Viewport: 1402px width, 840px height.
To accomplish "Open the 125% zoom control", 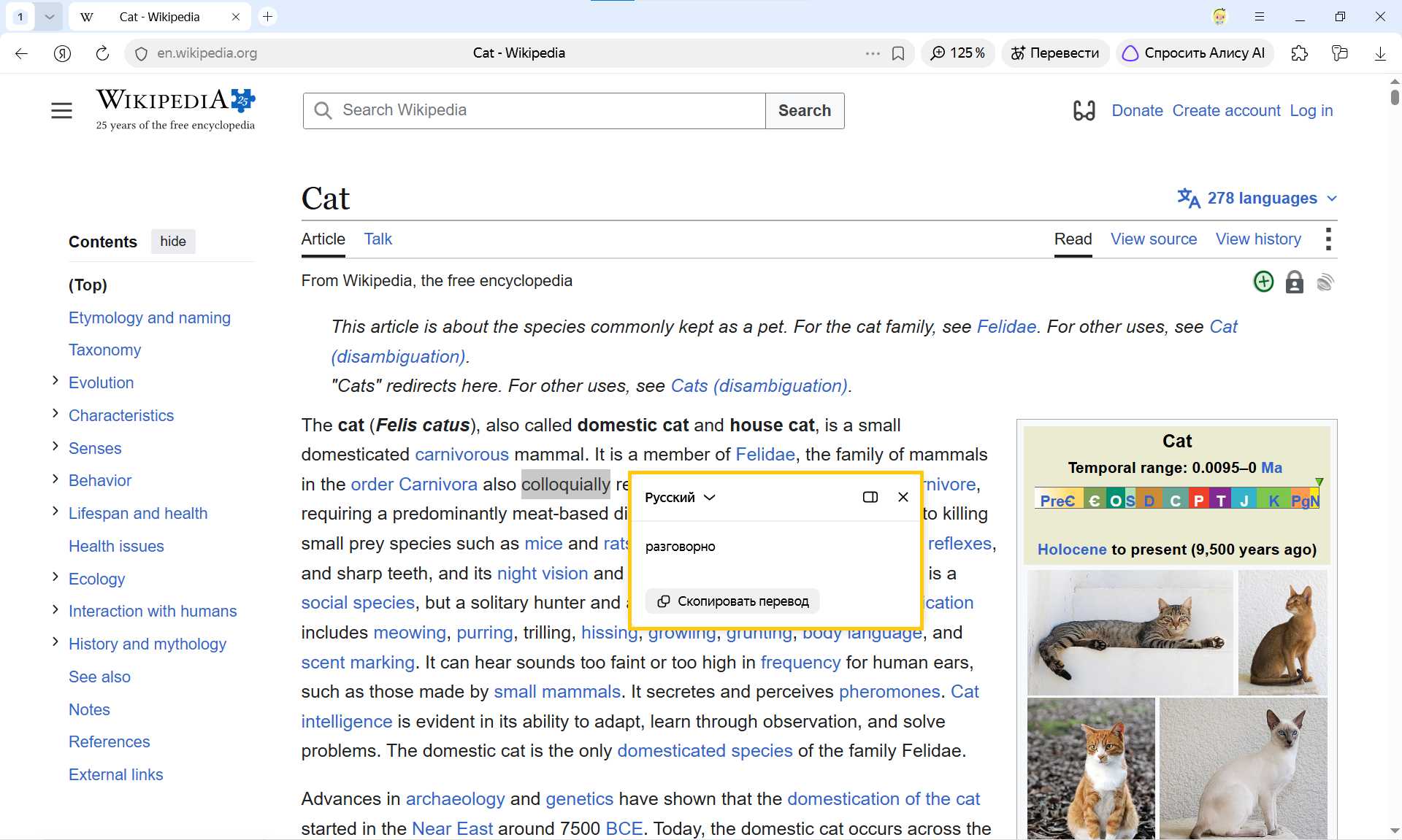I will [x=958, y=53].
